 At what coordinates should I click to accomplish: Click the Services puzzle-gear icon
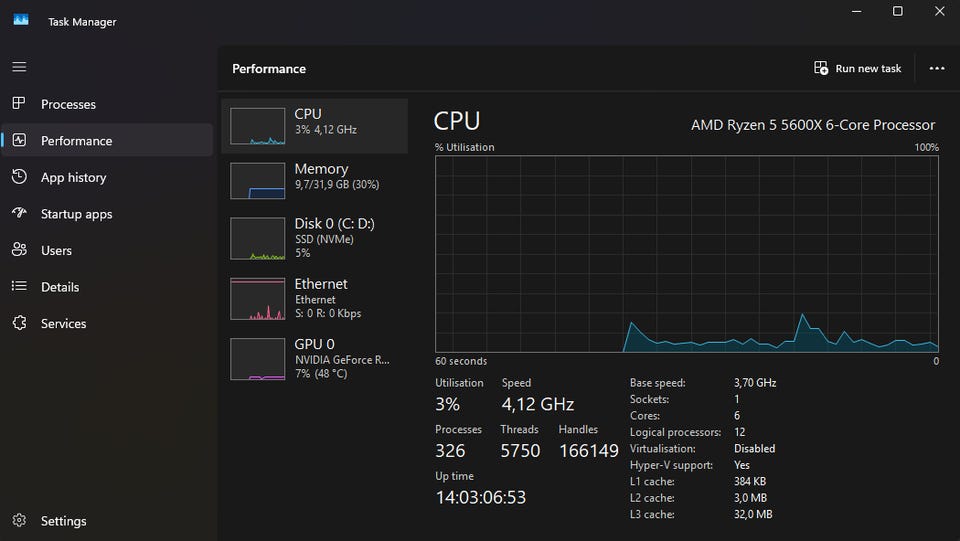pyautogui.click(x=19, y=323)
